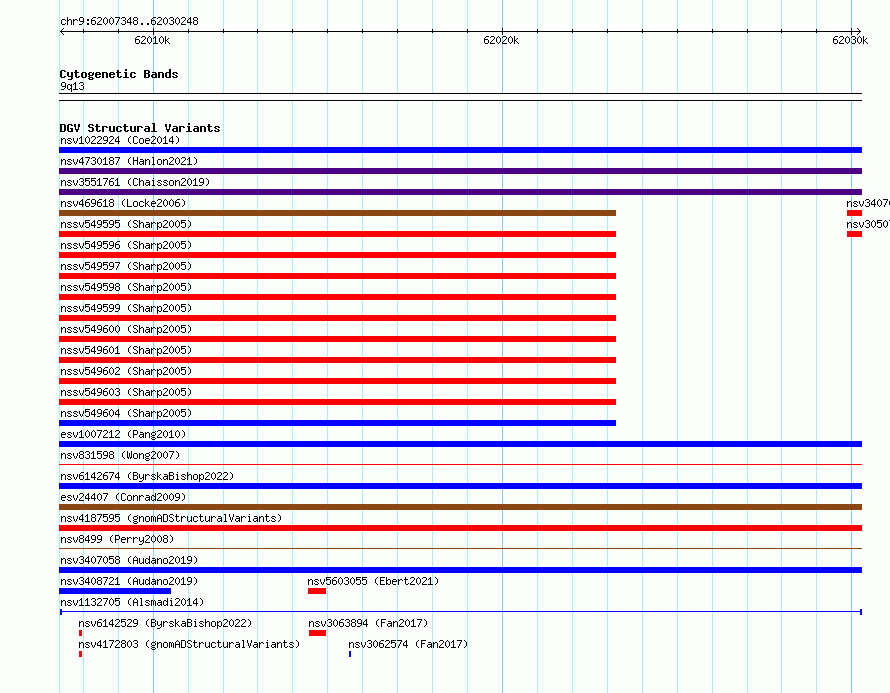Screen dimensions: 890x693
Task: Click the nsv6142674 (ByrskaBishop2022) label
Action: click(x=147, y=476)
